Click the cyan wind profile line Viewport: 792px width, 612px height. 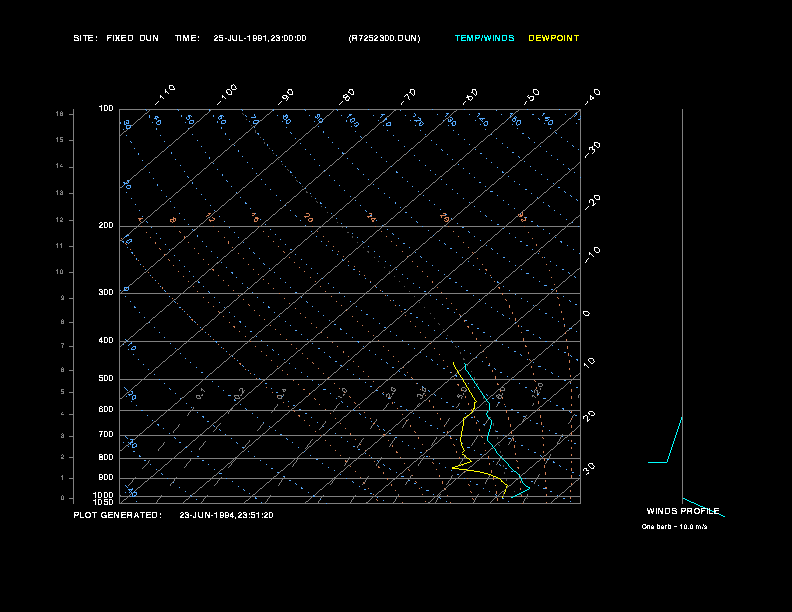[674, 440]
